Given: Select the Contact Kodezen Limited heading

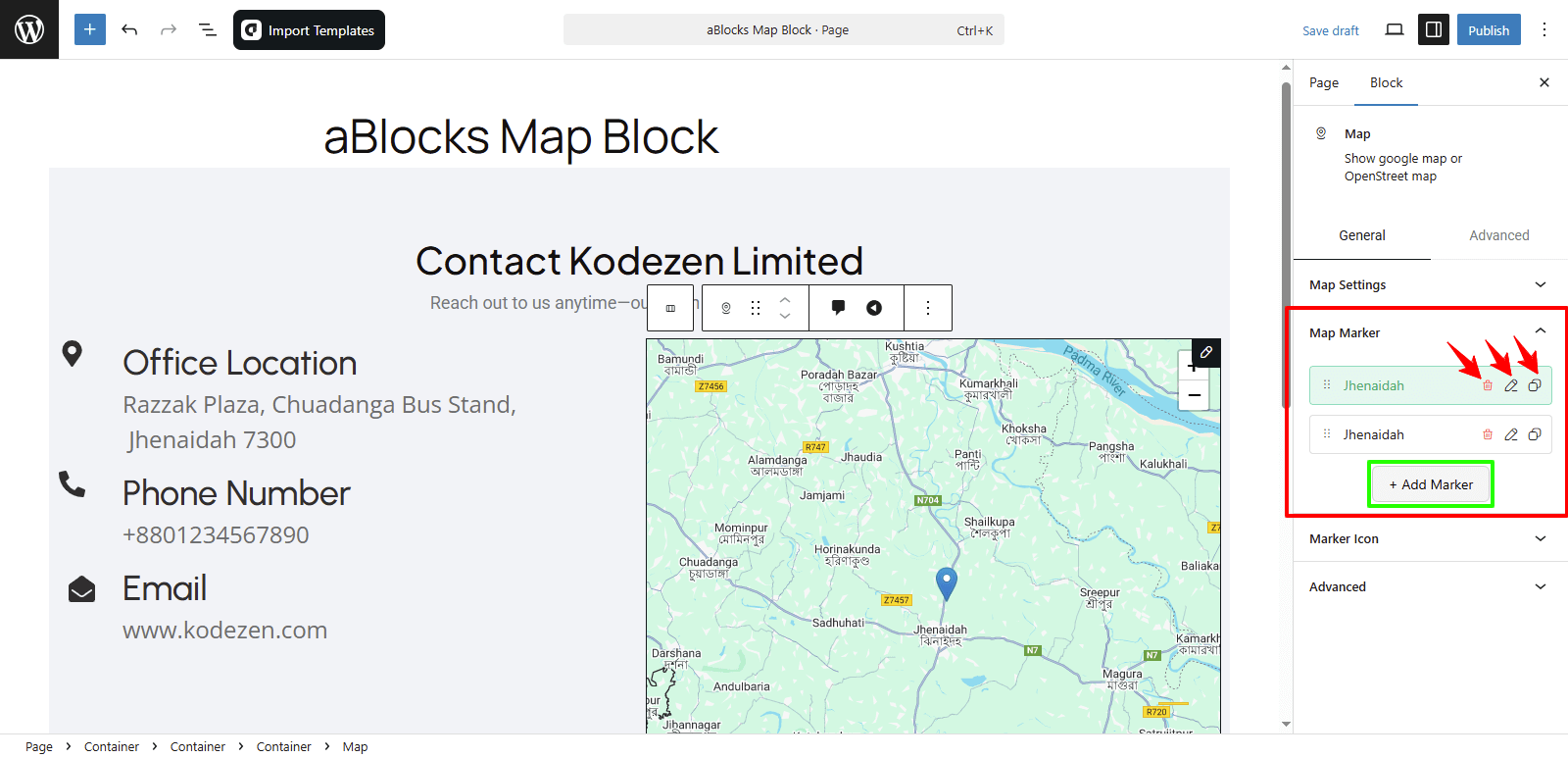Looking at the screenshot, I should click(x=639, y=261).
